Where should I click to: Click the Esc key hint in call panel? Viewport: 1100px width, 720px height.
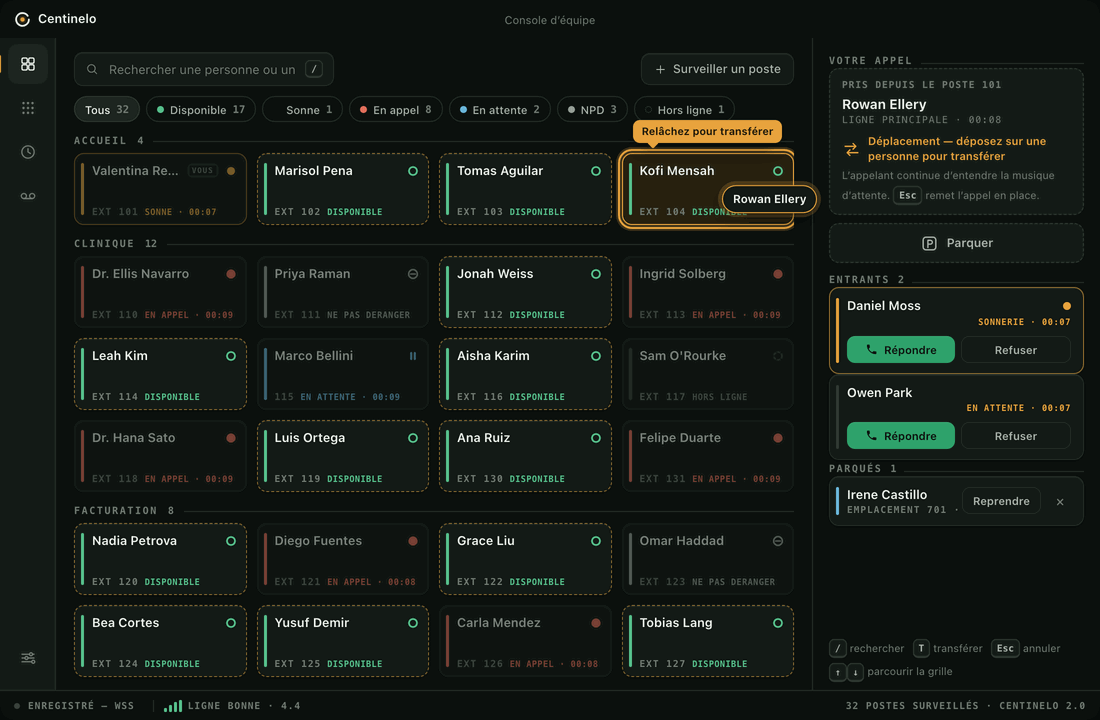click(x=907, y=195)
